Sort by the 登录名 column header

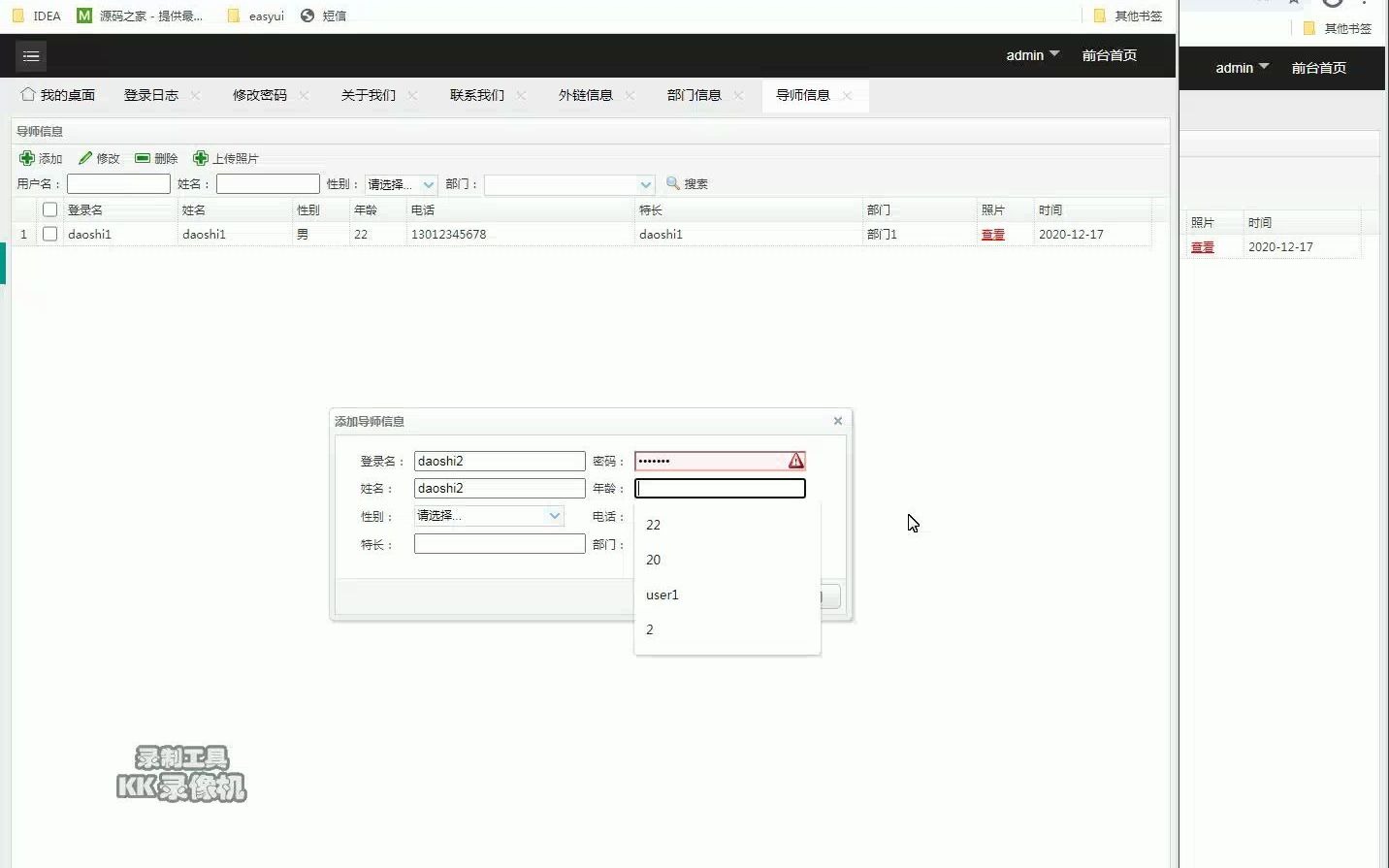pyautogui.click(x=120, y=209)
